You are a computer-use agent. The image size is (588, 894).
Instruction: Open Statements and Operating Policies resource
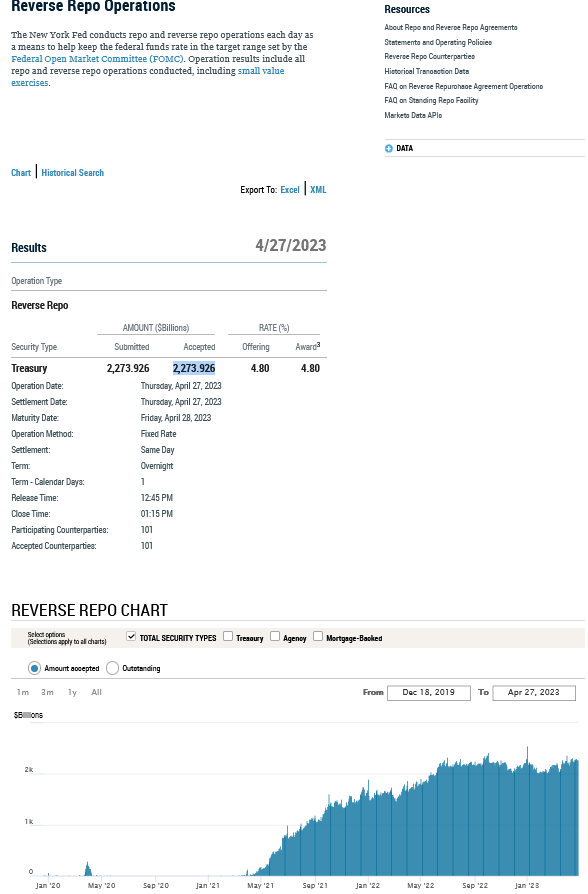coord(438,42)
